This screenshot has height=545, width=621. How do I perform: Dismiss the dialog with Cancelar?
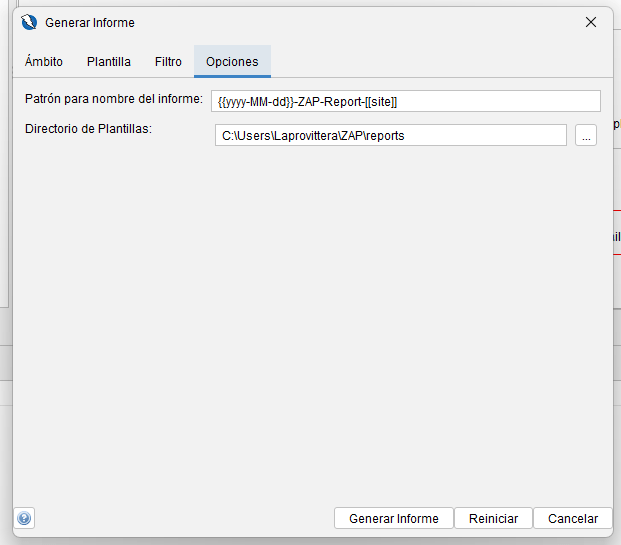click(572, 518)
